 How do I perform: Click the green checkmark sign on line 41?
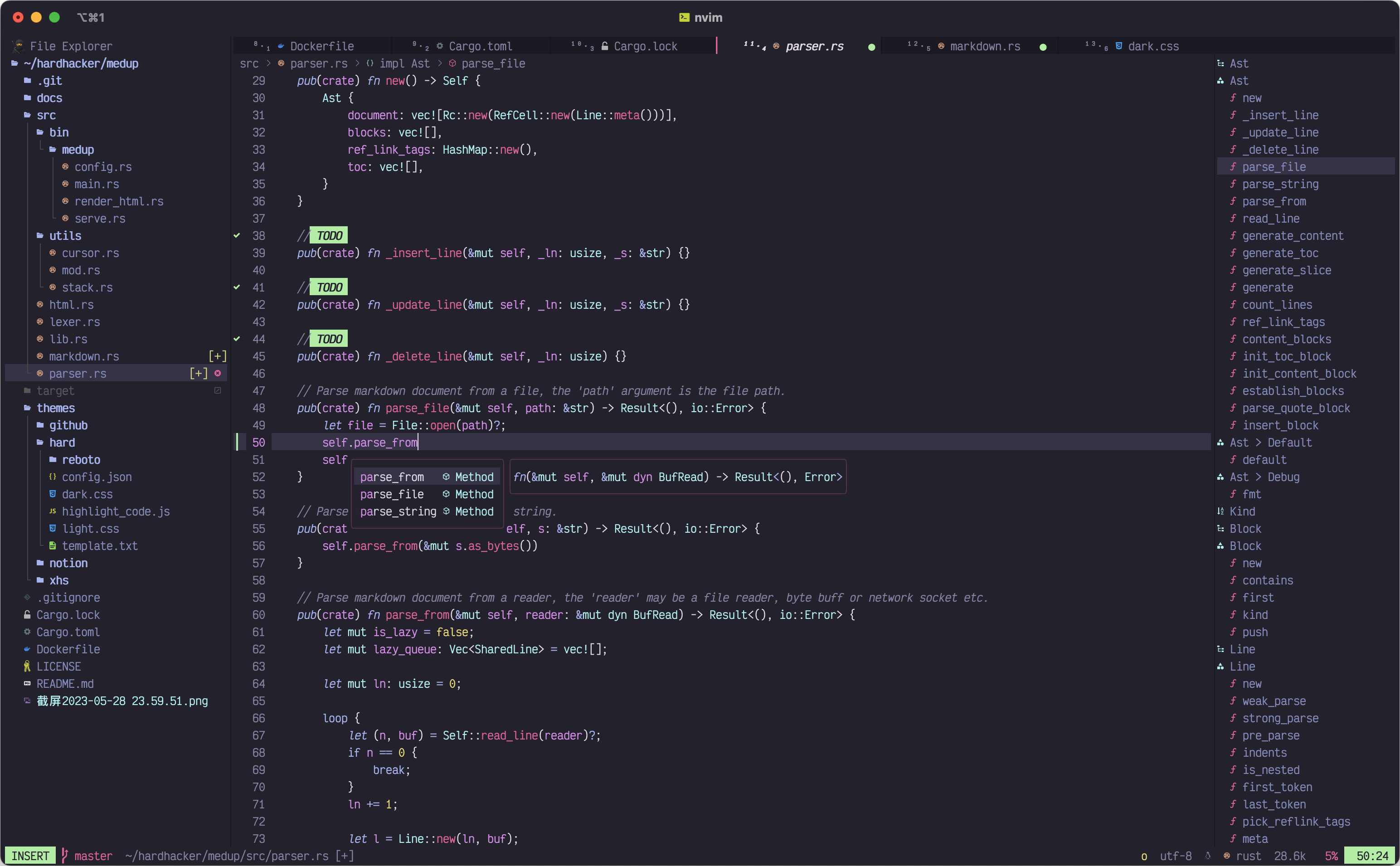pyautogui.click(x=237, y=287)
